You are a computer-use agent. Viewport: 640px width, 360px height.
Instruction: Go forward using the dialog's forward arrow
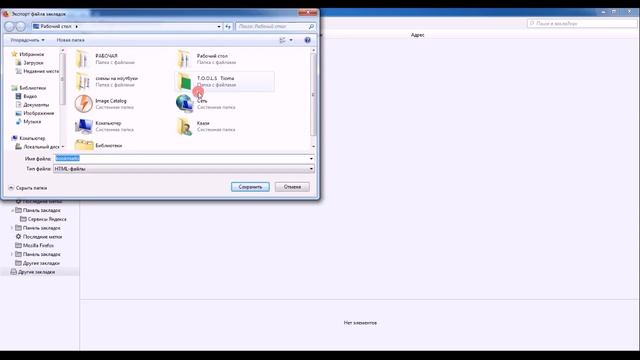[x=20, y=27]
